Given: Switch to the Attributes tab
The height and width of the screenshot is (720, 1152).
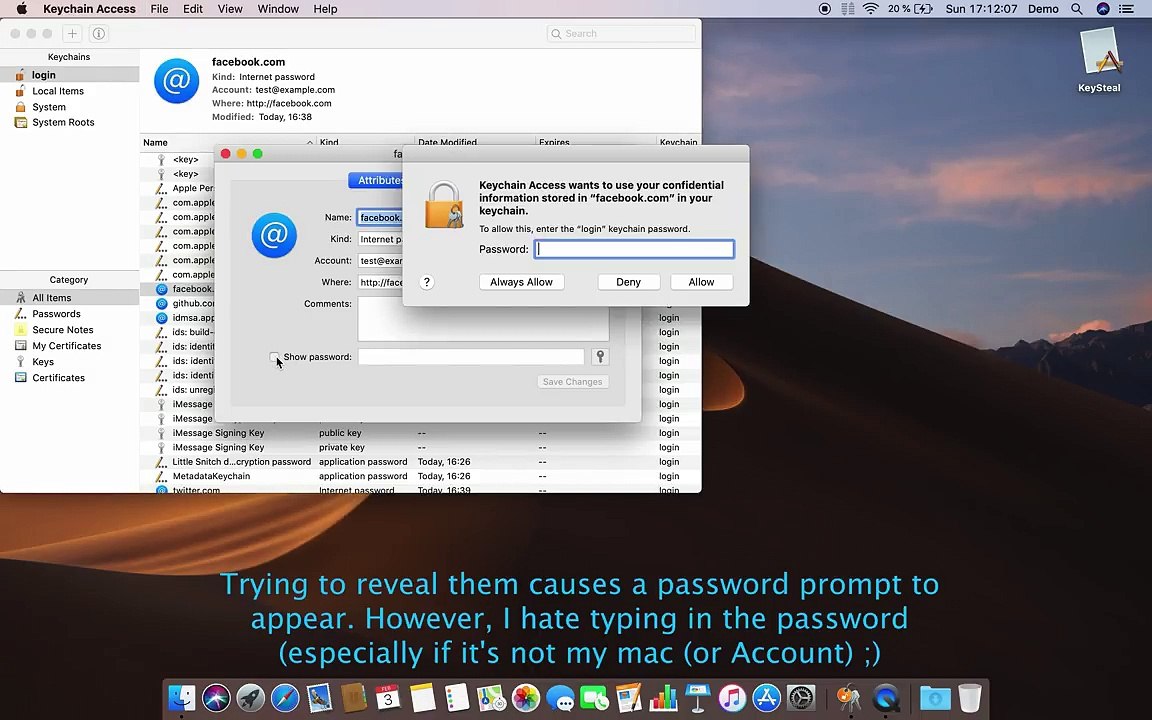Looking at the screenshot, I should 376,180.
